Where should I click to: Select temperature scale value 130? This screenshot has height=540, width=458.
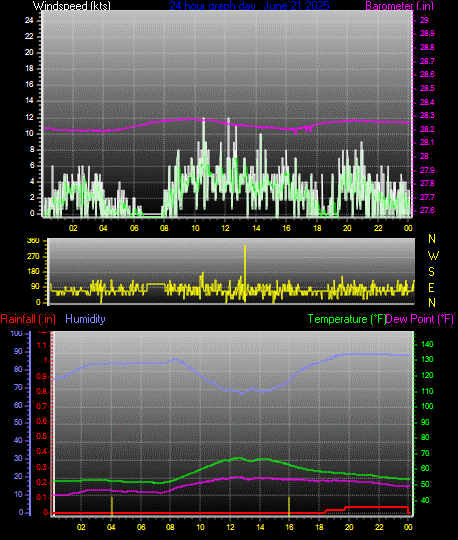[427, 359]
